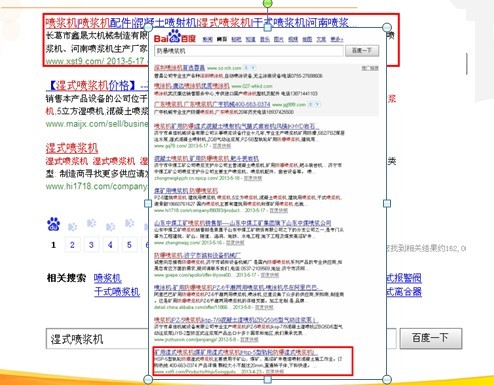Click the 防爆喷浆机 search box in front image
494x385 pixels.
coord(249,51)
